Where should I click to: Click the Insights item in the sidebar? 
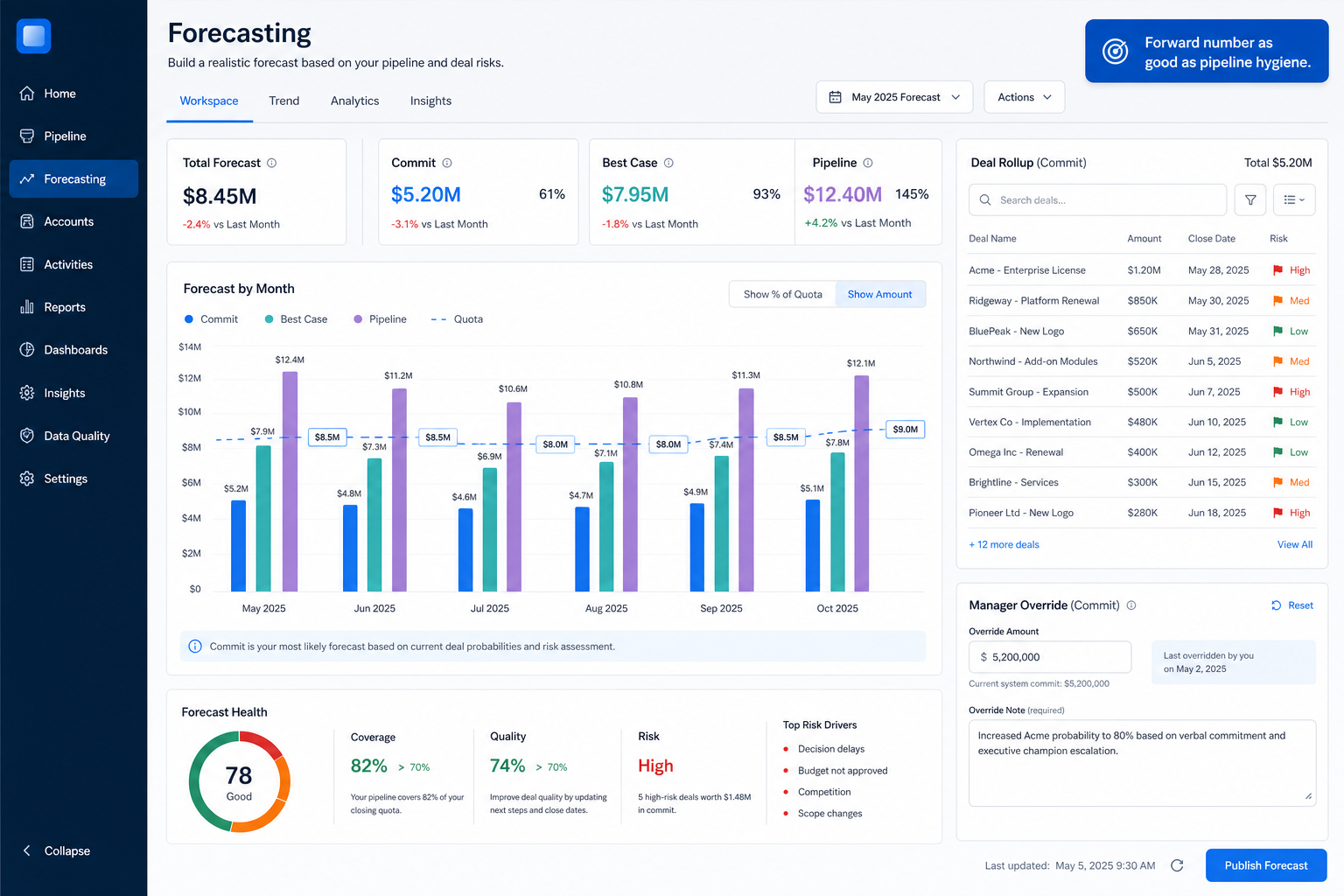tap(73, 393)
